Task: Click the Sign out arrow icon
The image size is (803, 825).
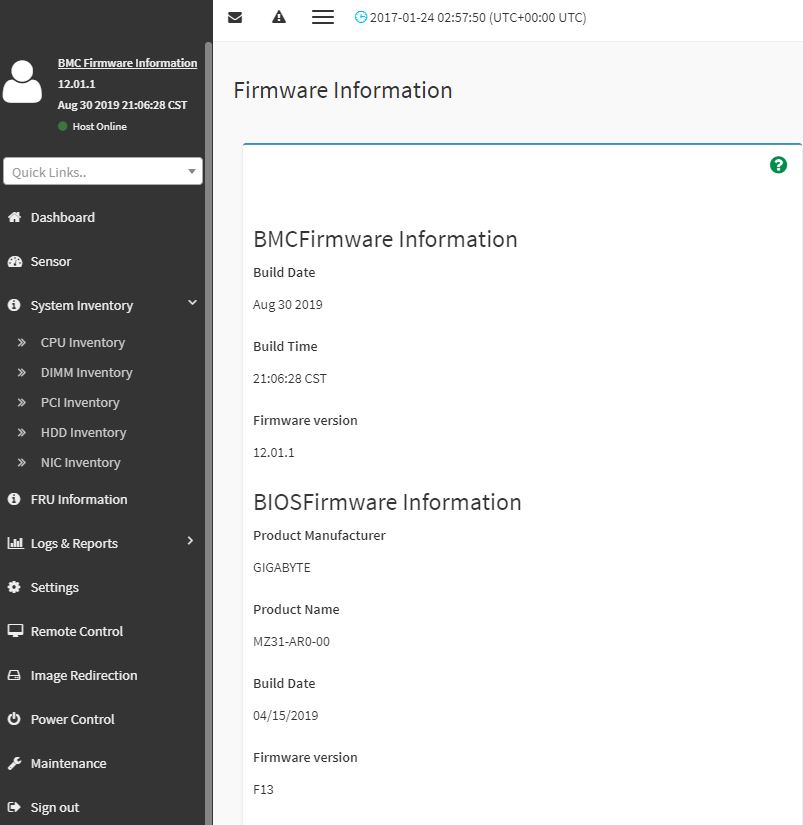Action: coord(14,807)
